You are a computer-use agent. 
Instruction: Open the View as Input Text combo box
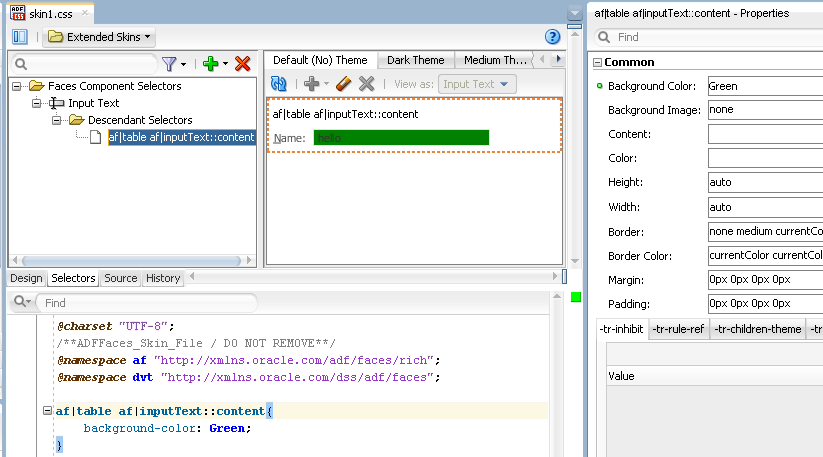point(477,84)
